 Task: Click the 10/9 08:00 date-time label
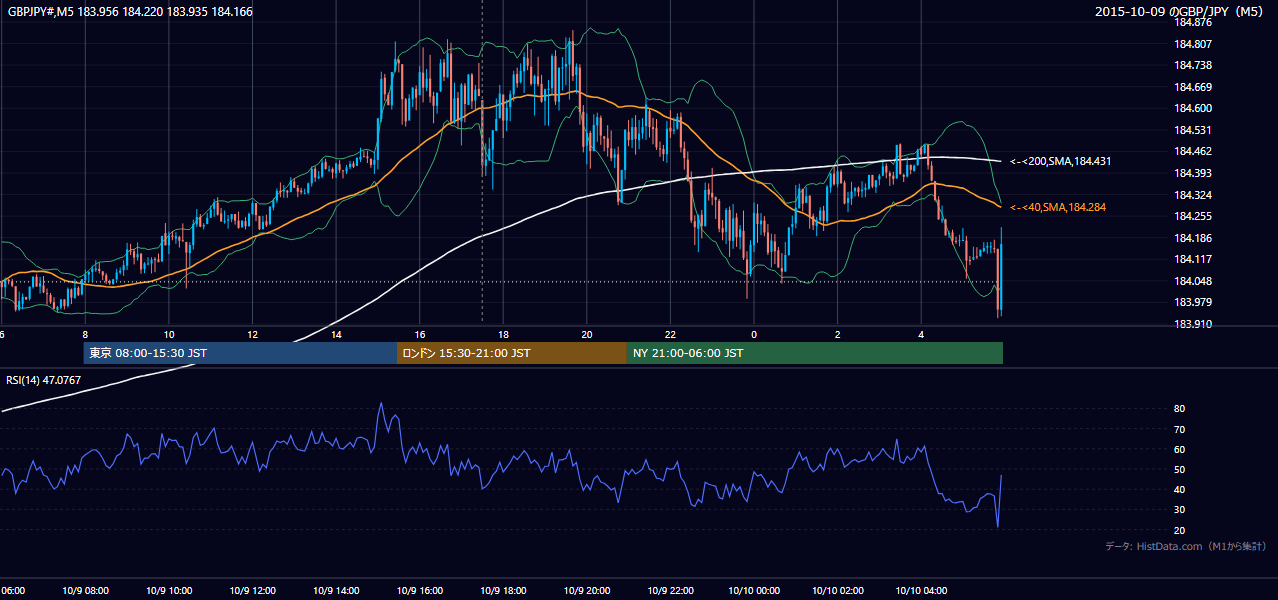pos(85,591)
